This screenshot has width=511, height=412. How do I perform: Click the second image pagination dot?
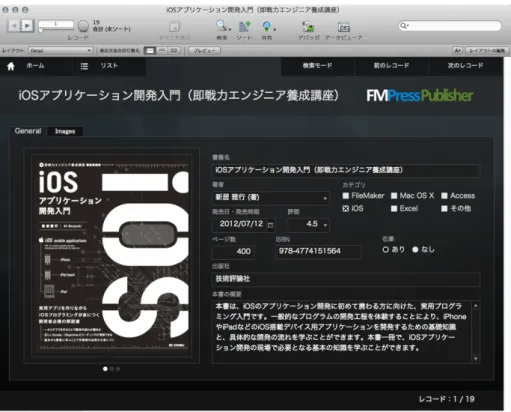(112, 369)
